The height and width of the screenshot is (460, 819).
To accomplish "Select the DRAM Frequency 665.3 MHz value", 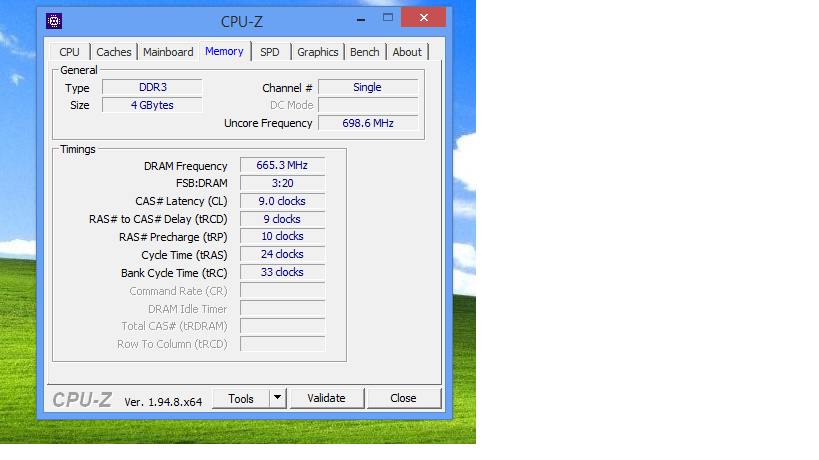I will click(x=283, y=165).
